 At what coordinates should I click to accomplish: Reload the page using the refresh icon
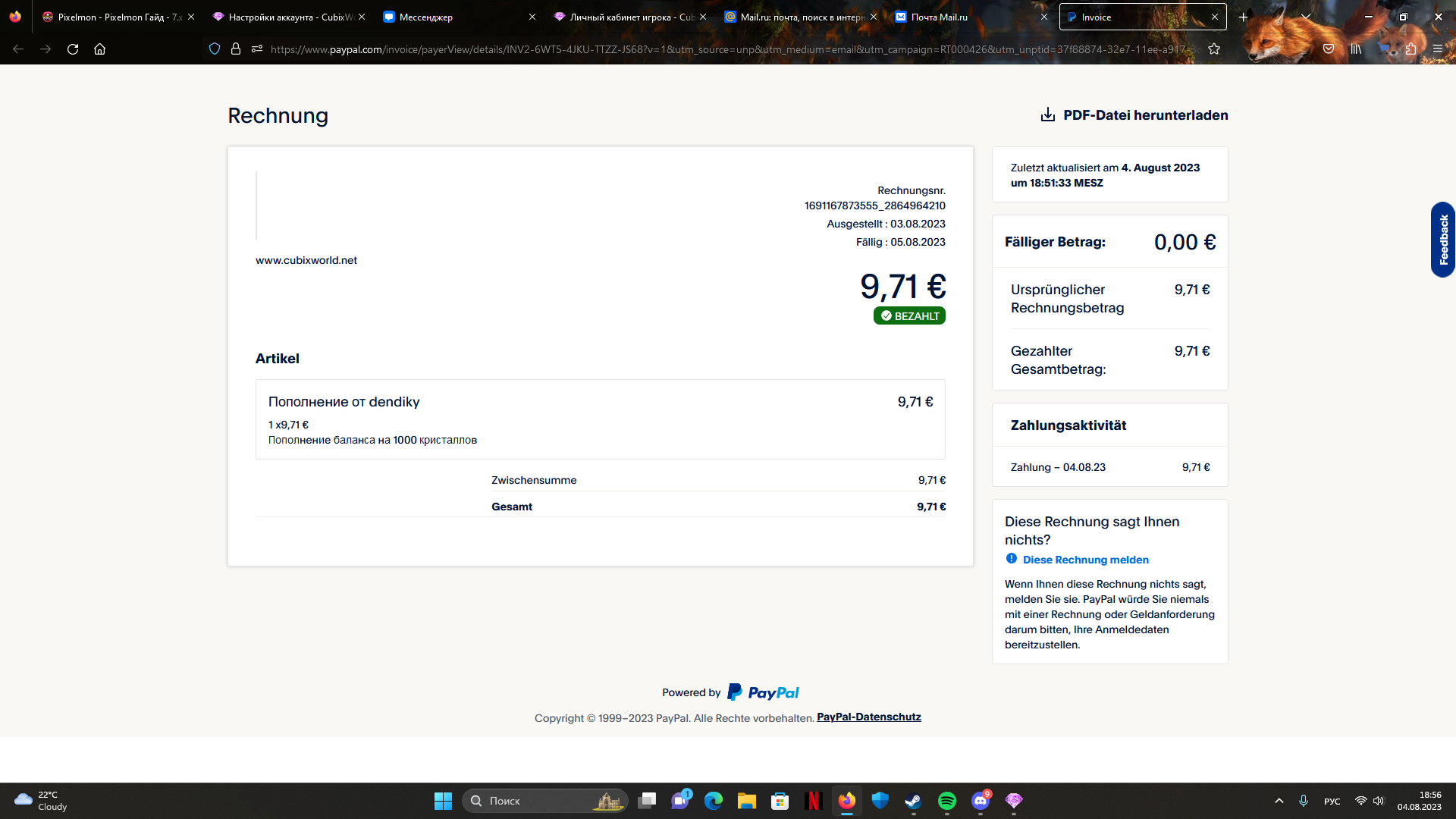pyautogui.click(x=73, y=49)
